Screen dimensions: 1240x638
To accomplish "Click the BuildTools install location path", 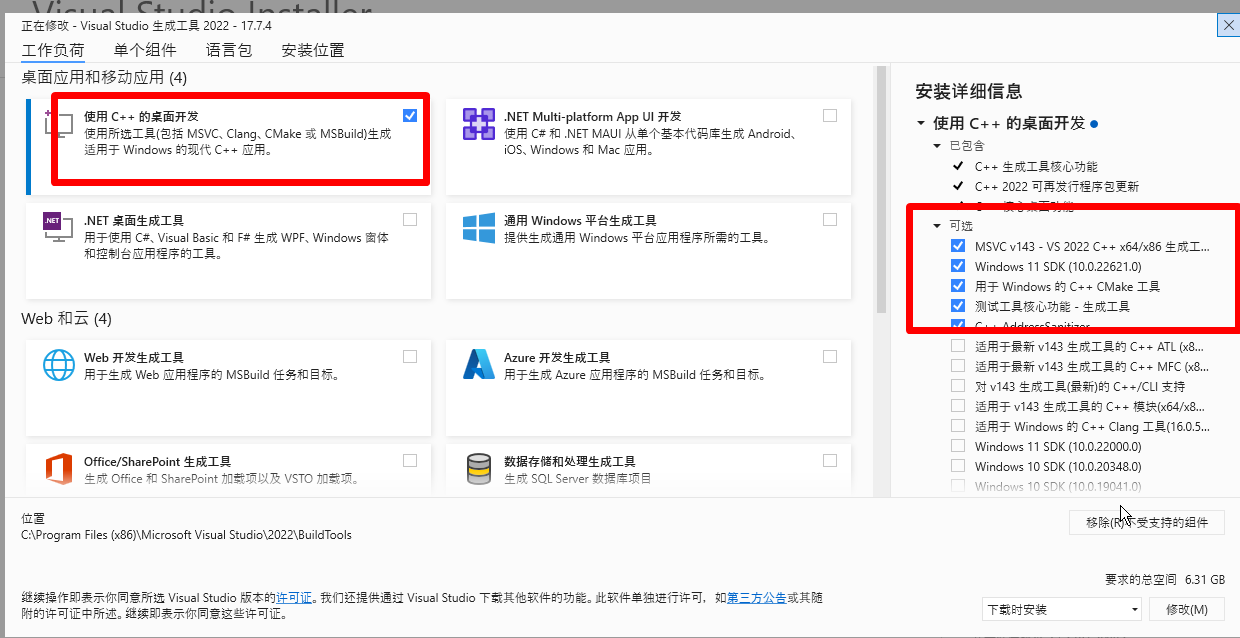I will point(187,535).
